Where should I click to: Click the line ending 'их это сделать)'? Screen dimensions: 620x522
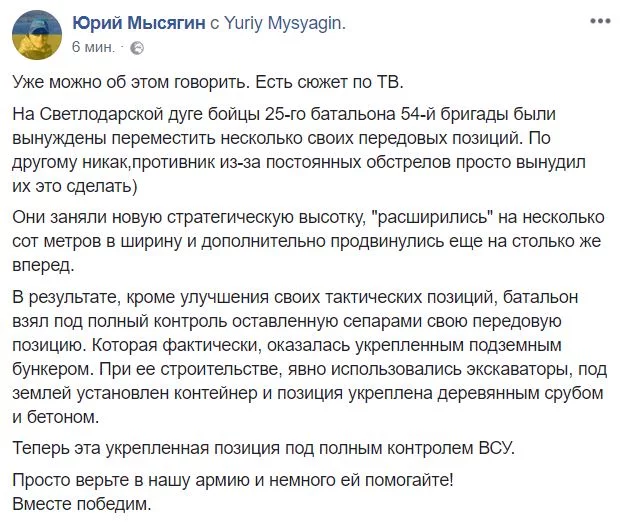pos(75,186)
